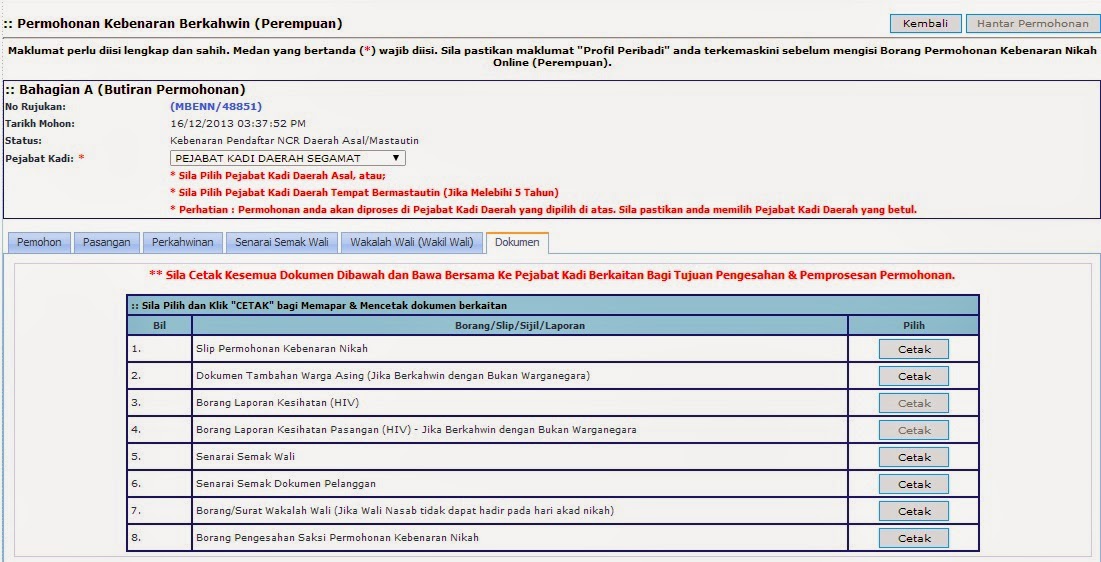Screen dimensions: 1101x562
Task: Switch to the Pemohon tab
Action: [39, 242]
